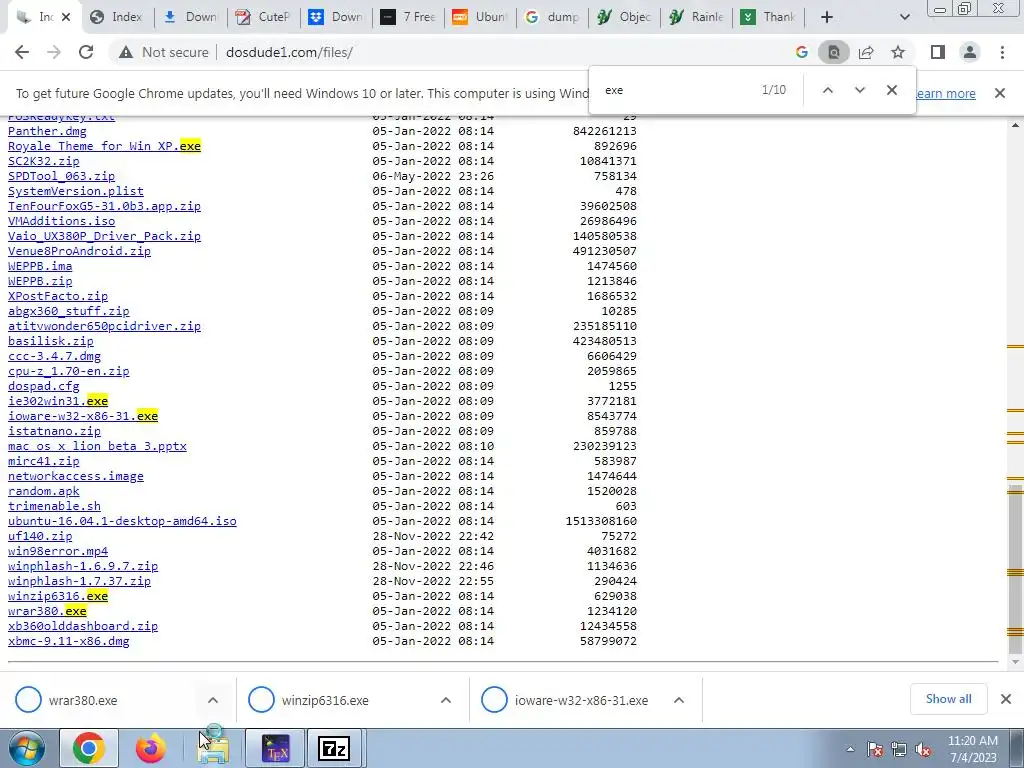
Task: Download Royale_Theme_for_Win_XP.exe
Action: [x=104, y=146]
